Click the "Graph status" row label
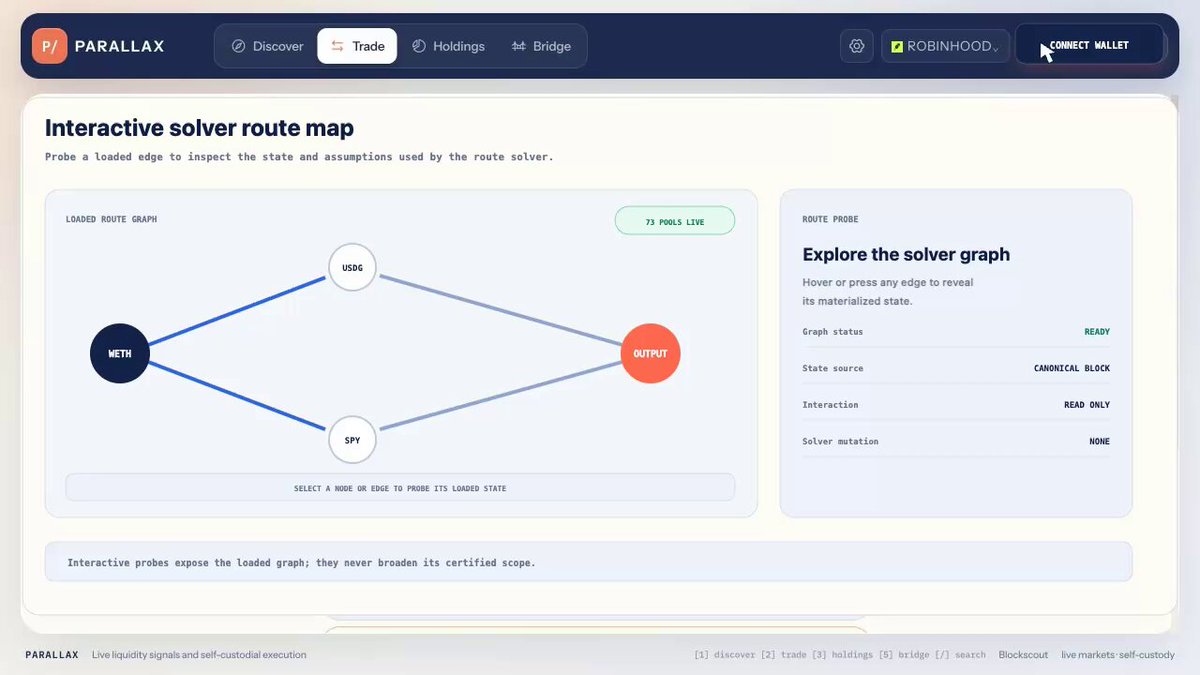This screenshot has height=675, width=1200. (832, 332)
